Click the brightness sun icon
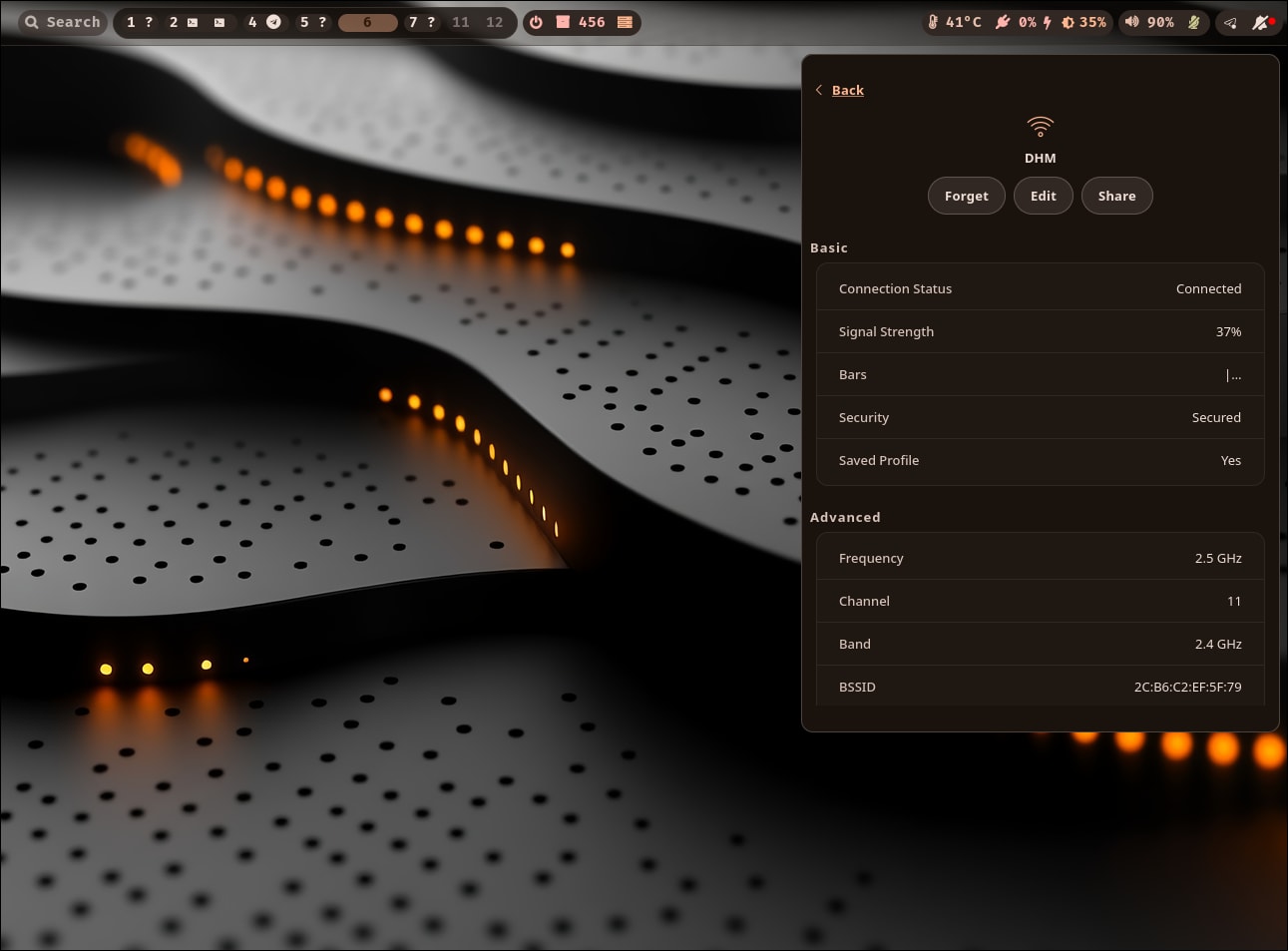The height and width of the screenshot is (951, 1288). pyautogui.click(x=1068, y=22)
